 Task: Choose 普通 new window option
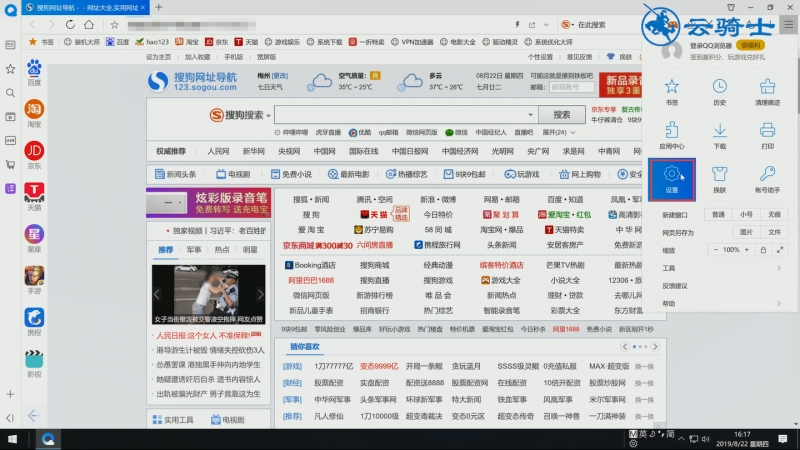coord(718,215)
